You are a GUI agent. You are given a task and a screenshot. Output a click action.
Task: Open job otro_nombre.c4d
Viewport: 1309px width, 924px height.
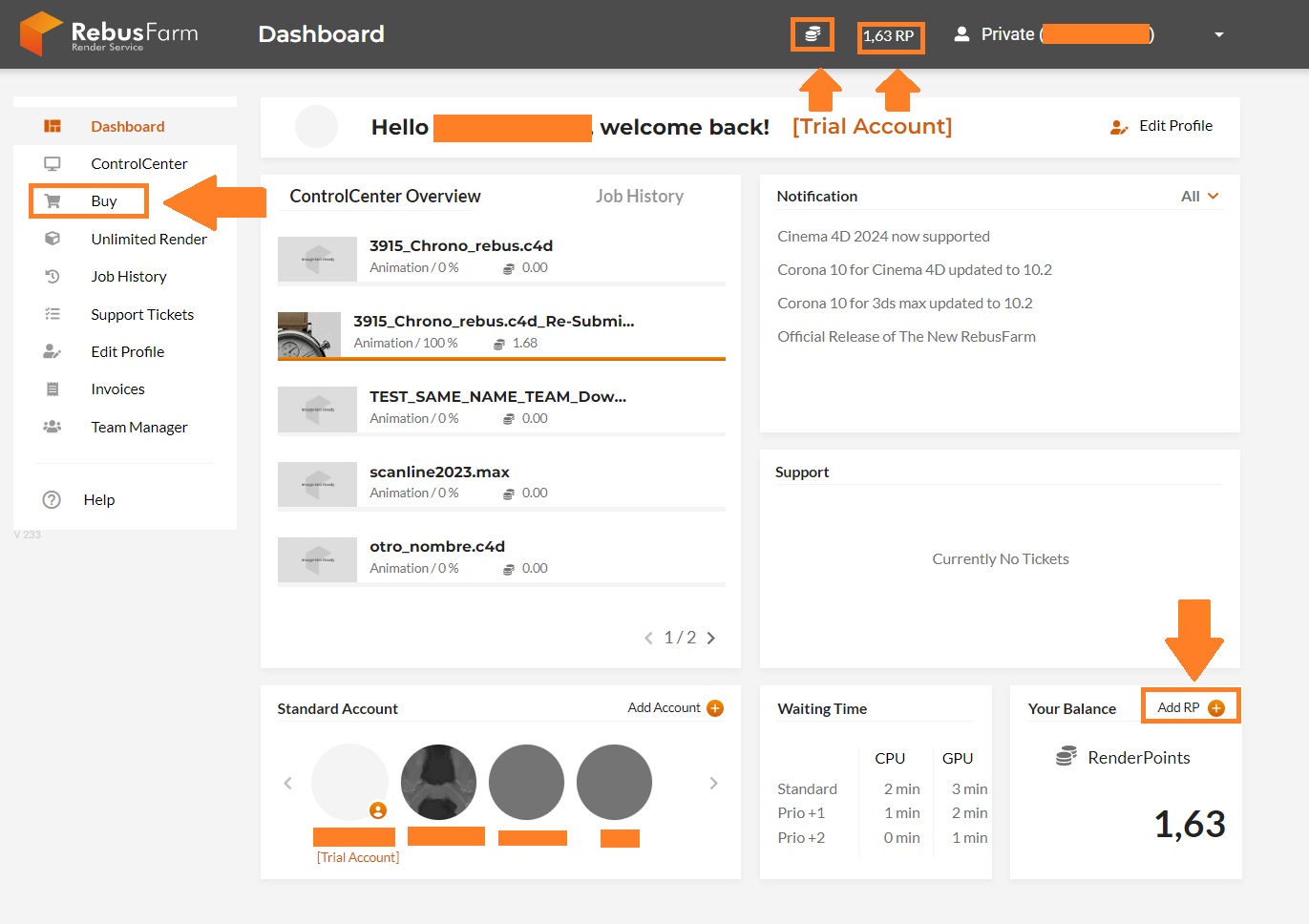pyautogui.click(x=437, y=546)
